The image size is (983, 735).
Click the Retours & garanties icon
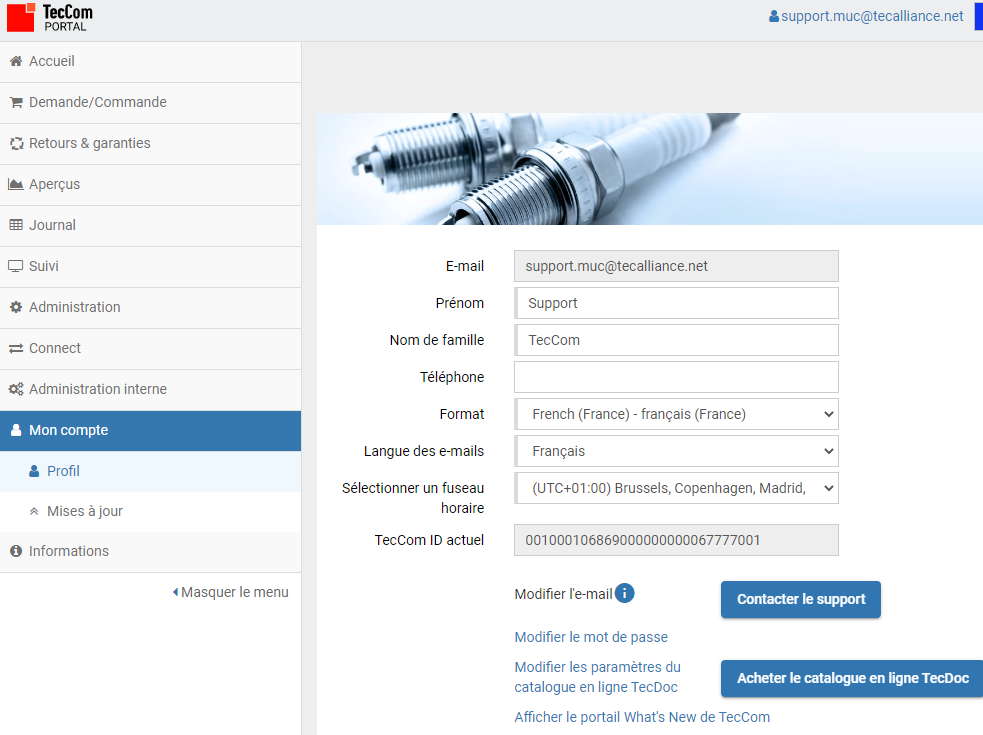pos(15,143)
